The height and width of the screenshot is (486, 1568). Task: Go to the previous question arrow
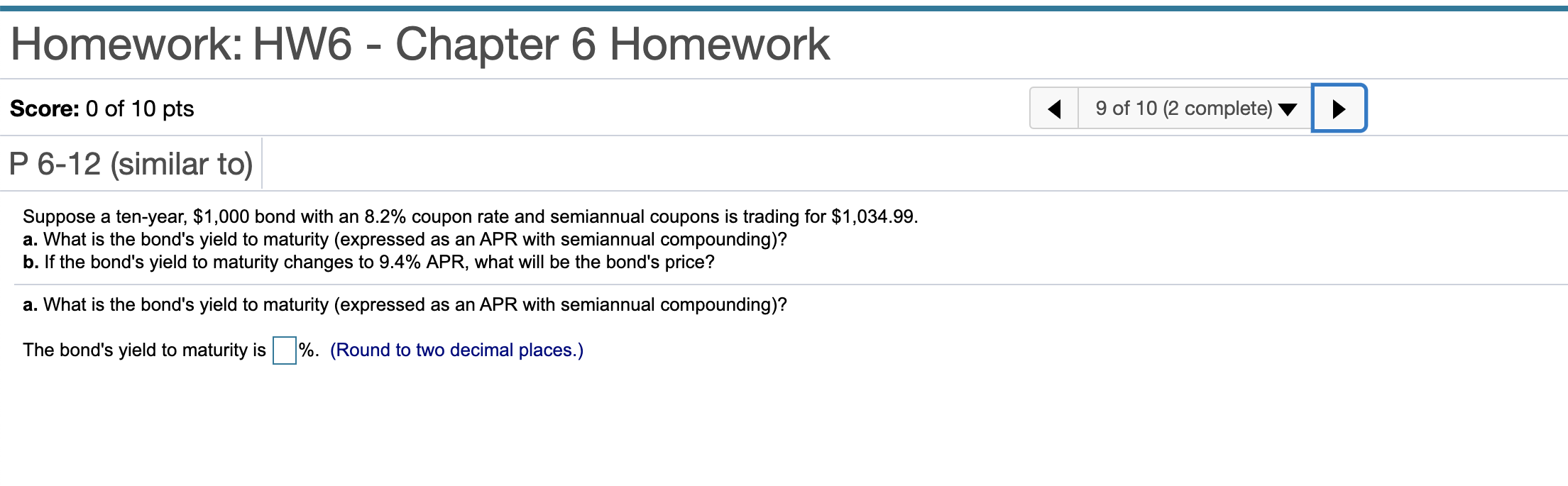[1054, 109]
